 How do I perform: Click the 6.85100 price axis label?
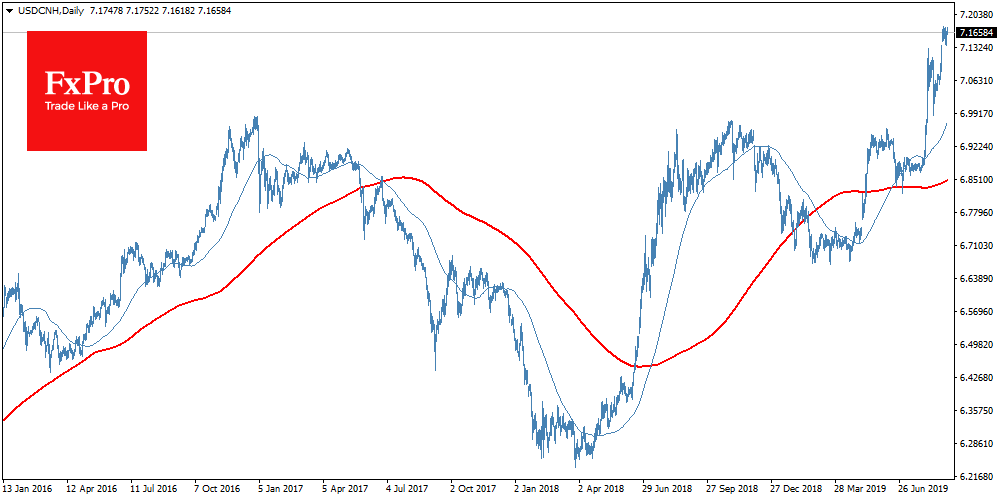point(976,180)
